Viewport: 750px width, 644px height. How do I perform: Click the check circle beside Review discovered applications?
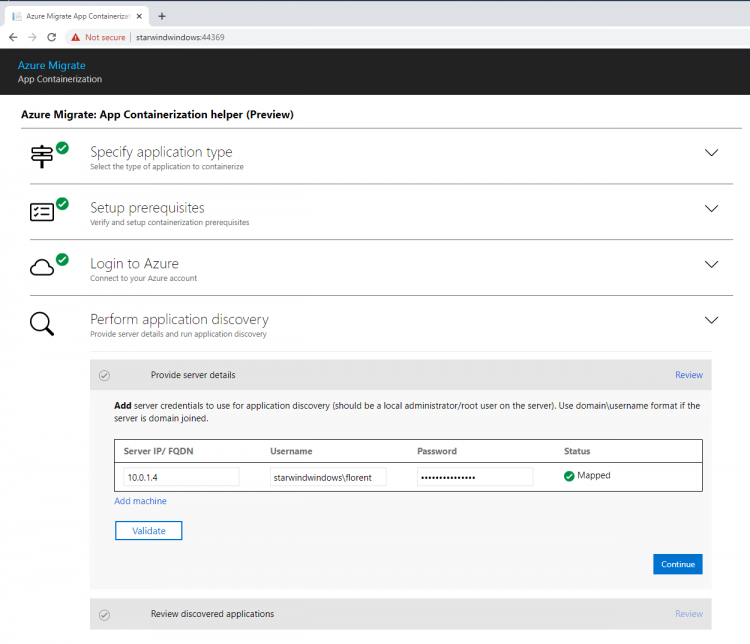[x=104, y=615]
